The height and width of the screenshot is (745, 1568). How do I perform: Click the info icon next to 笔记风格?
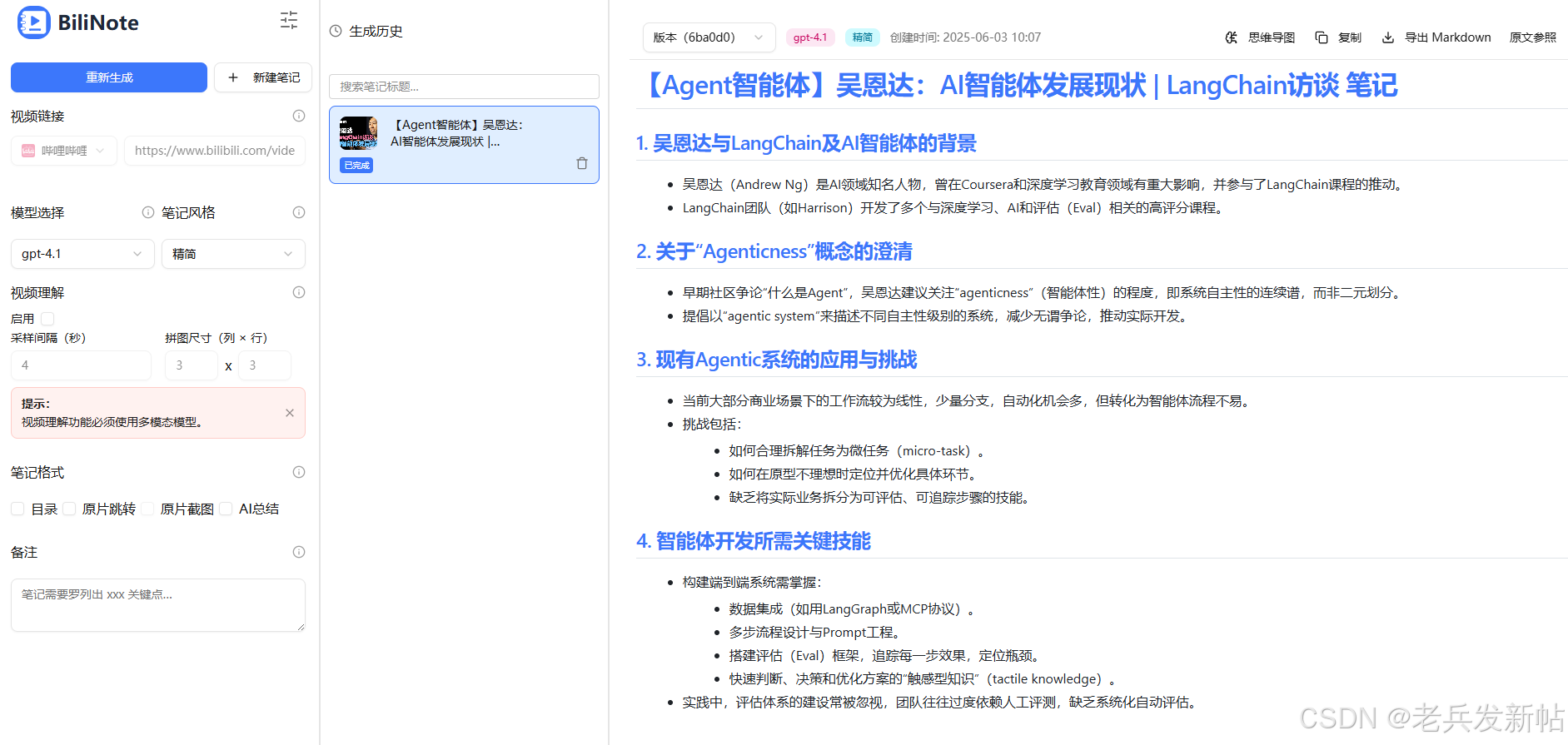point(299,212)
